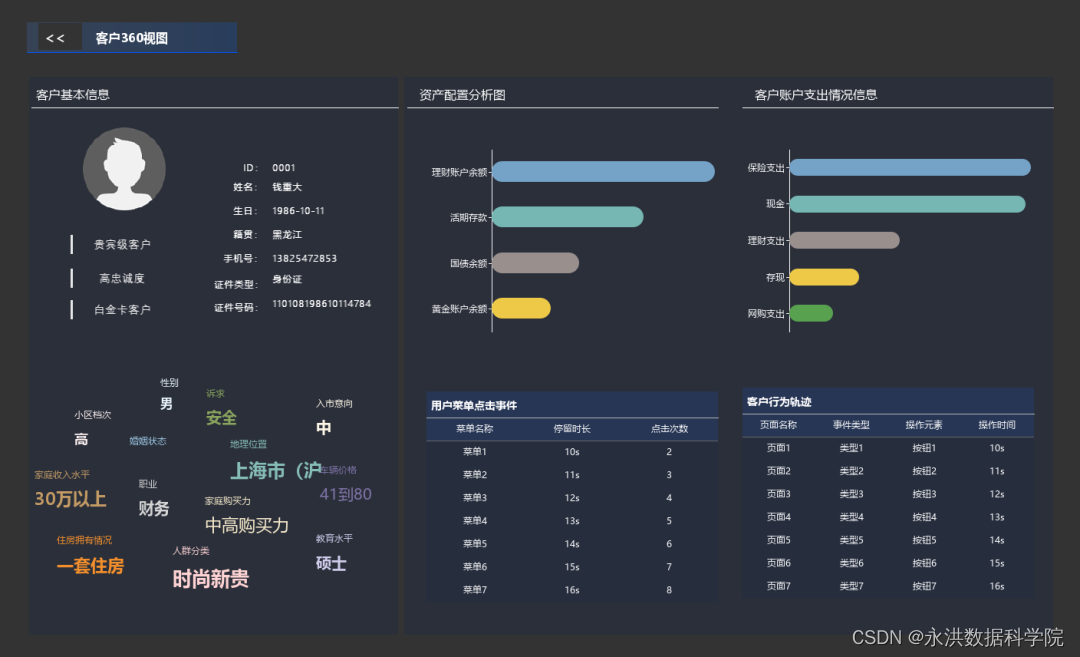Select word-cloud tag 41到80
This screenshot has height=657, width=1080.
coord(345,494)
